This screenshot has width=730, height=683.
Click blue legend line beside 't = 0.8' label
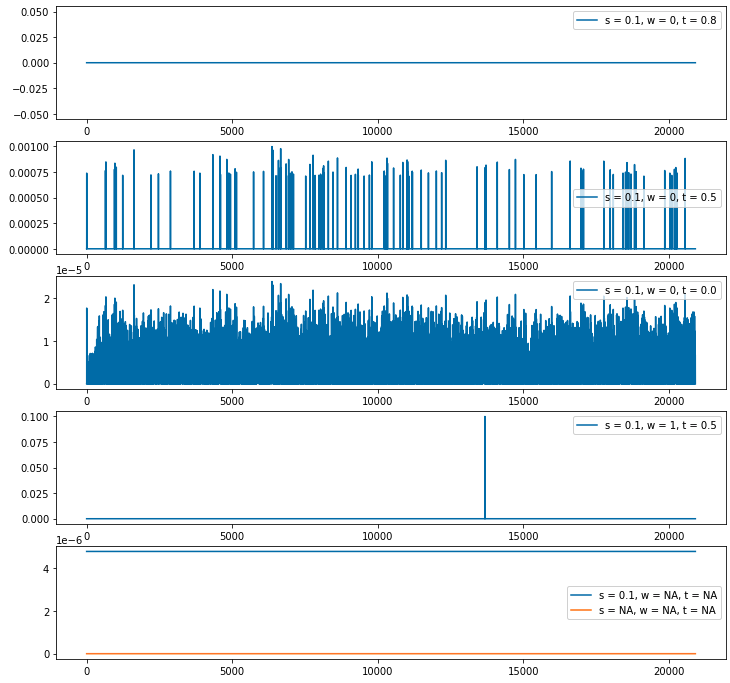tap(587, 20)
